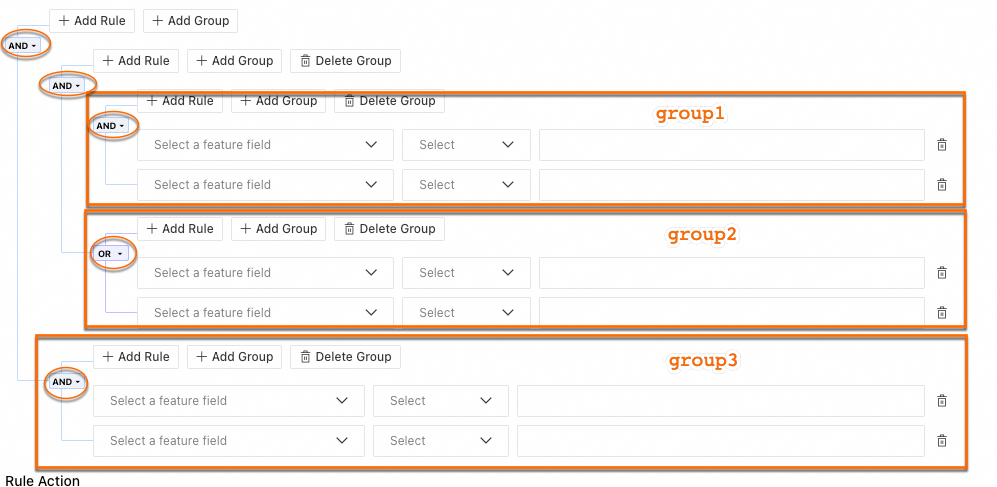The image size is (997, 487).
Task: Click Delete Group button in group2
Action: [x=389, y=229]
